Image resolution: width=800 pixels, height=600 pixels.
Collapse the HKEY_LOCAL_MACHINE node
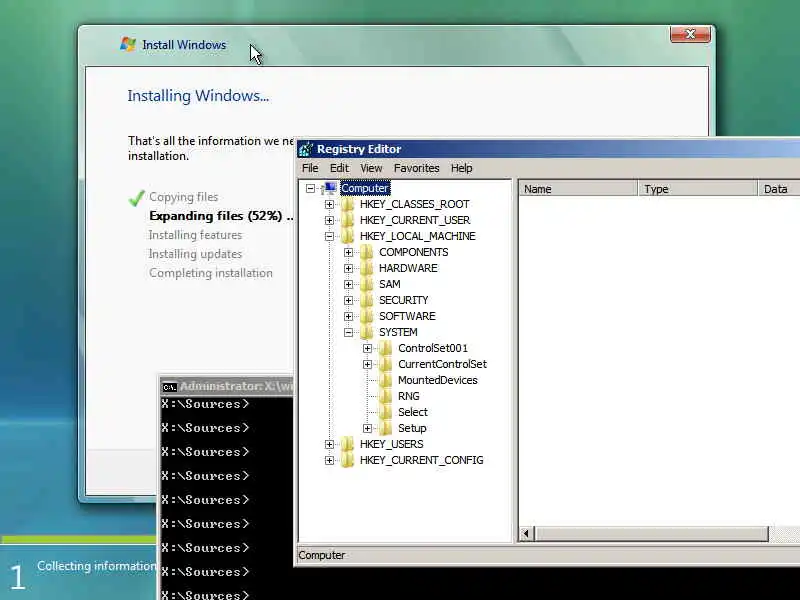[329, 236]
